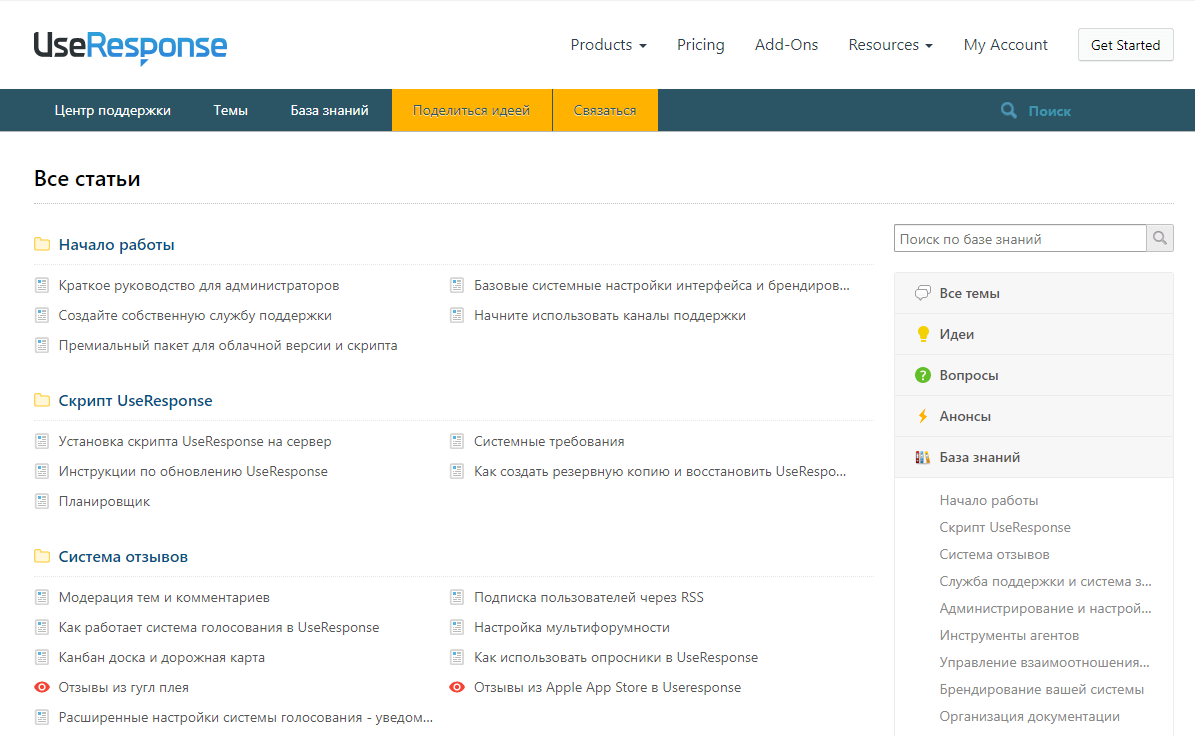
Task: Click the Поиск по базе знаний field
Action: point(1019,239)
